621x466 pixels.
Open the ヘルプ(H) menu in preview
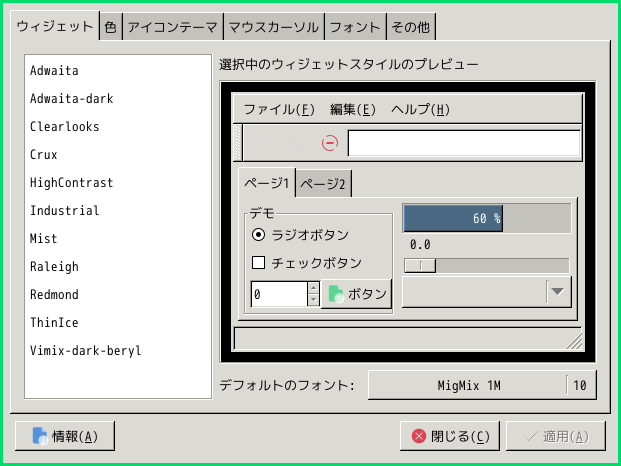point(420,109)
